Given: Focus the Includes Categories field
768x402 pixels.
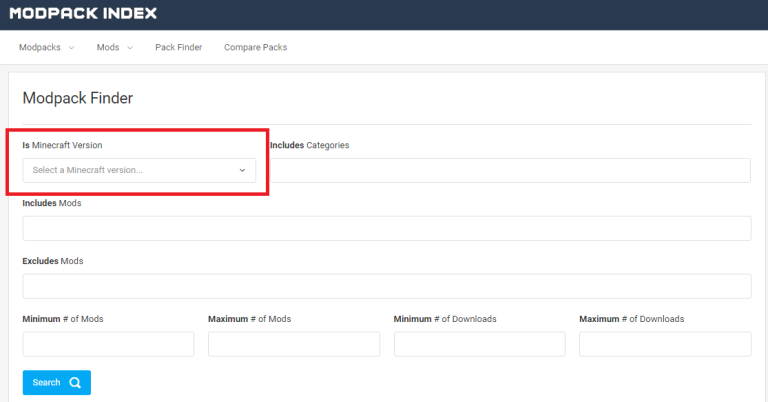Looking at the screenshot, I should 510,170.
